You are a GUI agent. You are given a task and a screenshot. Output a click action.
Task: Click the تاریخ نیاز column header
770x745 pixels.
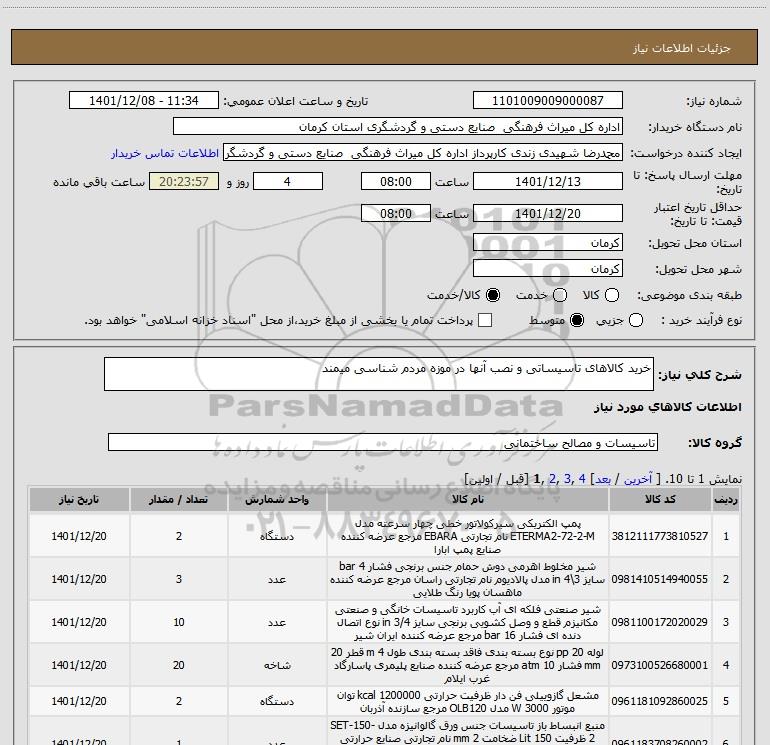point(79,500)
